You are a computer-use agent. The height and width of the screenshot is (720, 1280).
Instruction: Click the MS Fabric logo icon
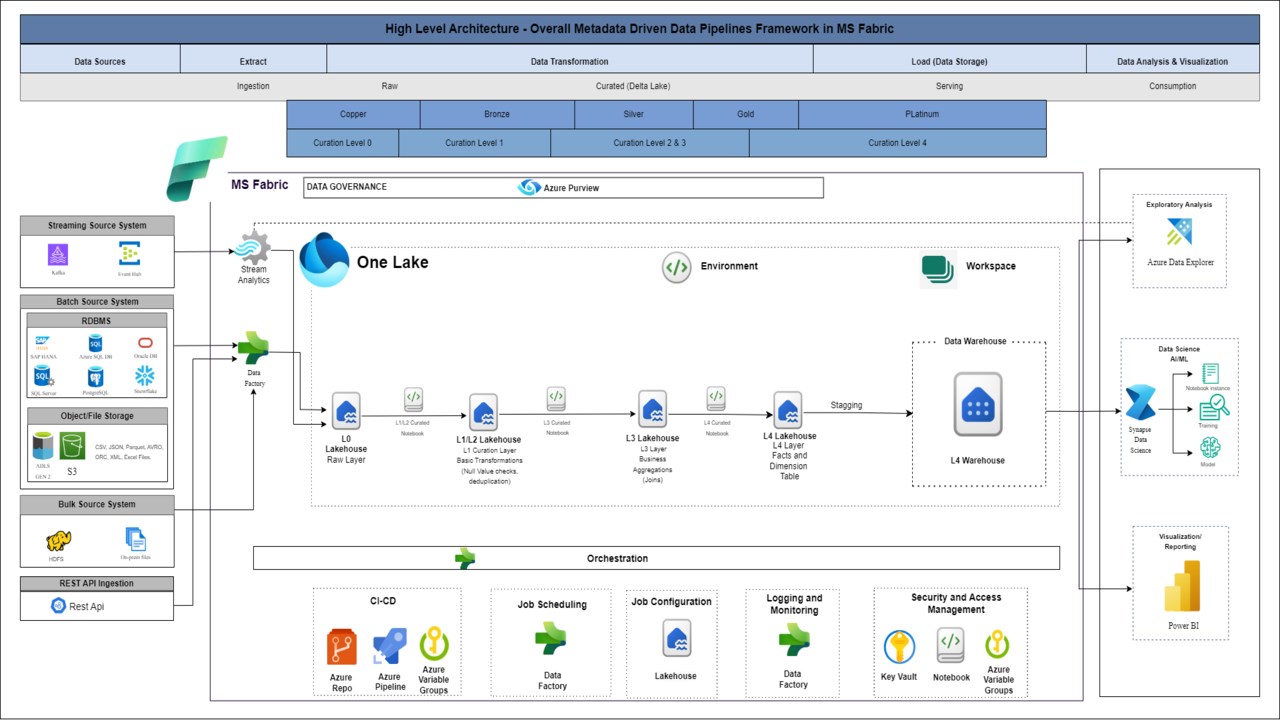click(x=198, y=168)
